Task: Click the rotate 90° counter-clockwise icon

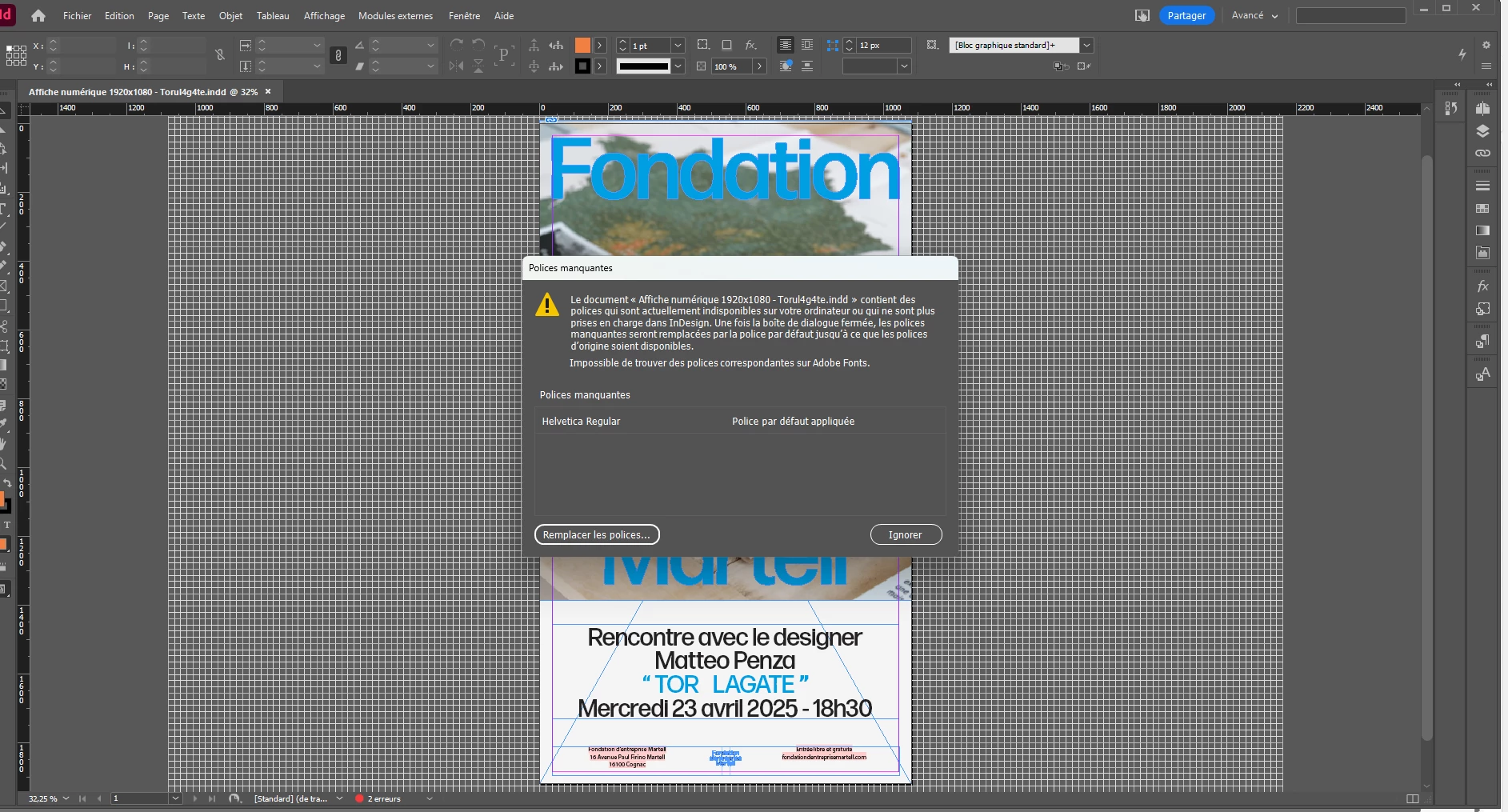Action: [x=478, y=45]
